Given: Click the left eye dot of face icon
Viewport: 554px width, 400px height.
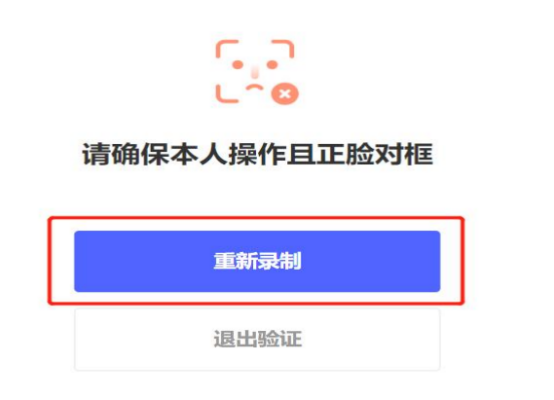Looking at the screenshot, I should 237,65.
